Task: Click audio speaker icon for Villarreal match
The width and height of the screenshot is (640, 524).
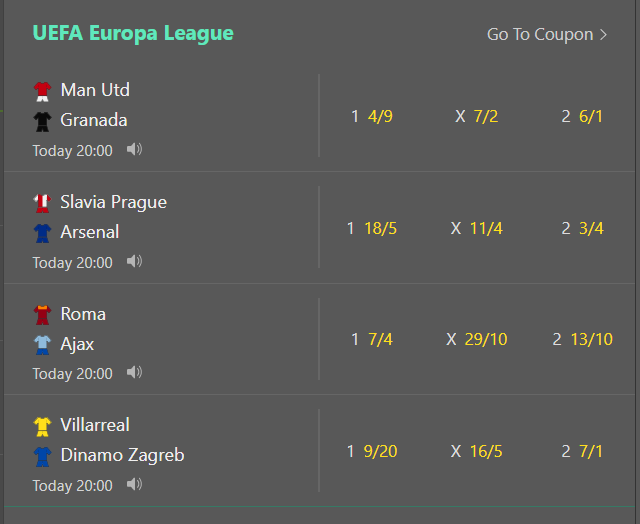Action: [134, 484]
